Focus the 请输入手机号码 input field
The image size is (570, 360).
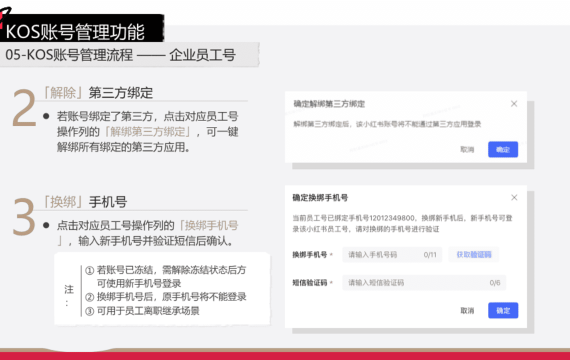(392, 255)
